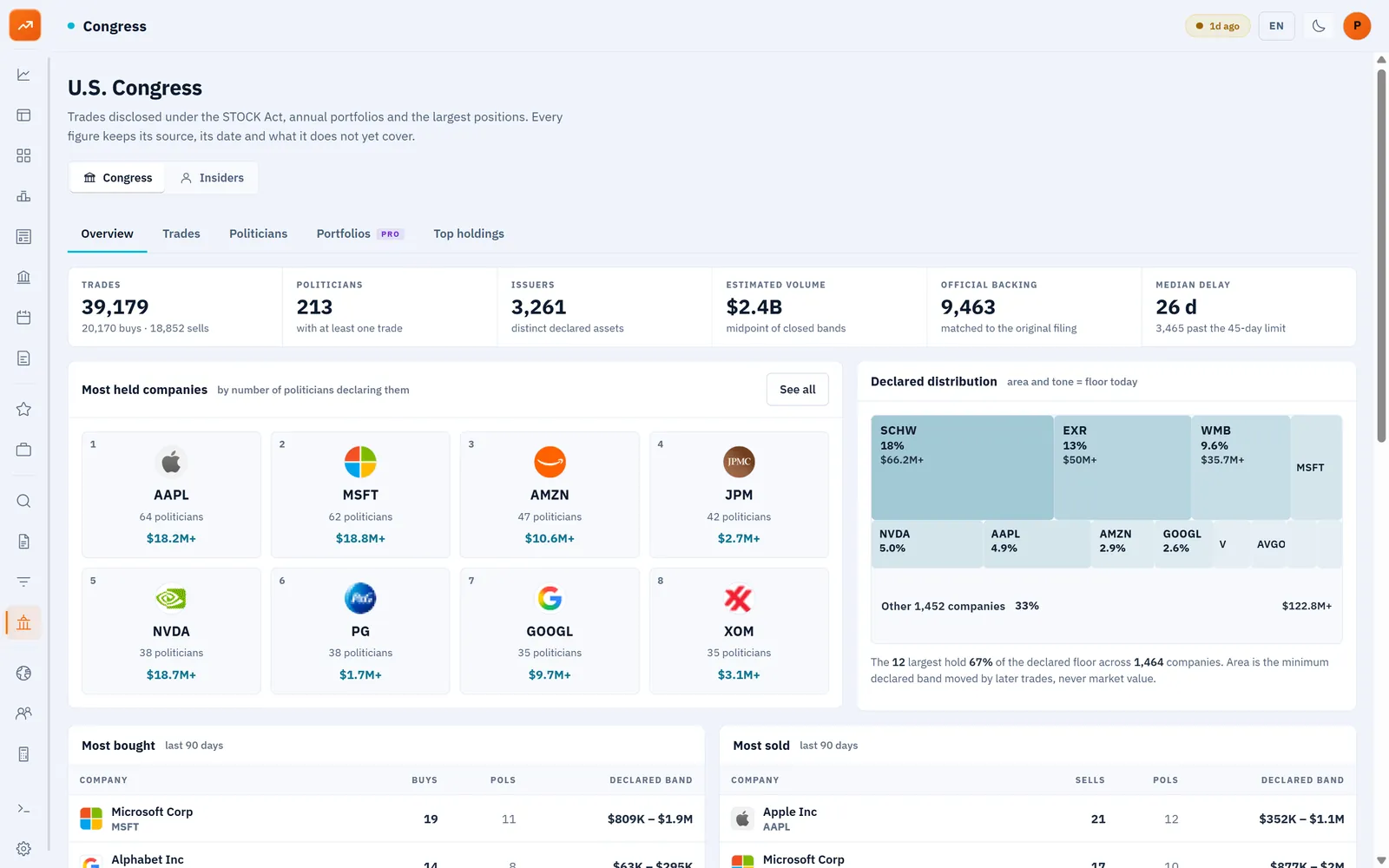This screenshot has width=1389, height=868.
Task: Toggle dark mode moon icon
Action: pyautogui.click(x=1319, y=26)
